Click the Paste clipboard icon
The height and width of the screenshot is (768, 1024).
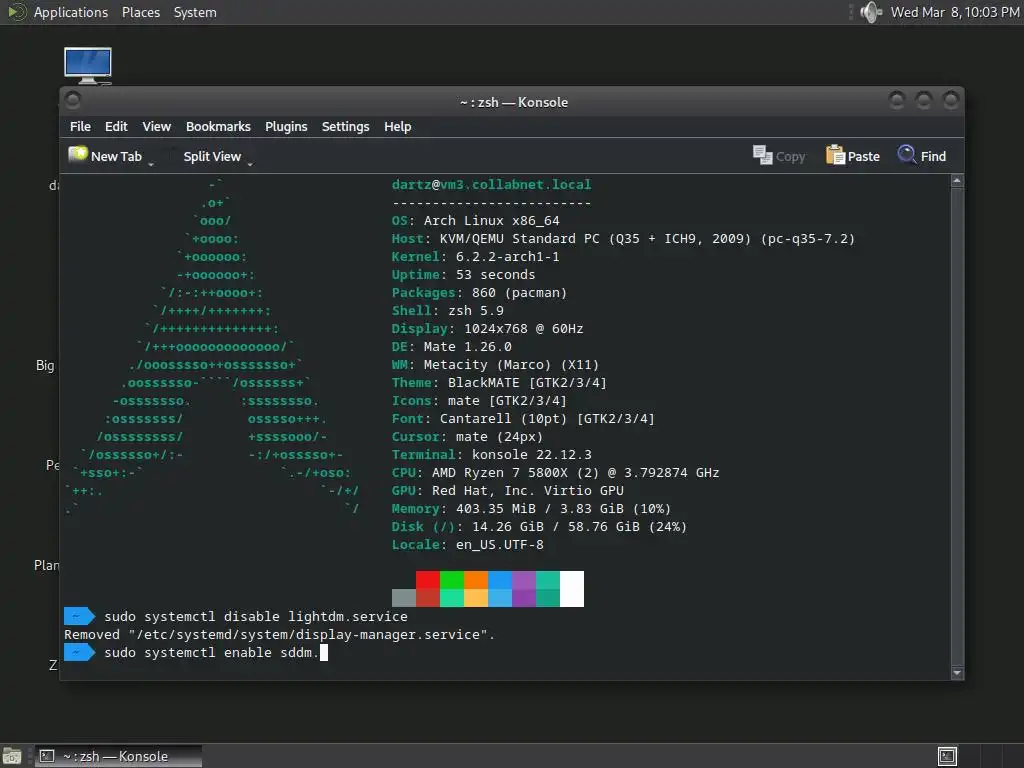click(835, 155)
